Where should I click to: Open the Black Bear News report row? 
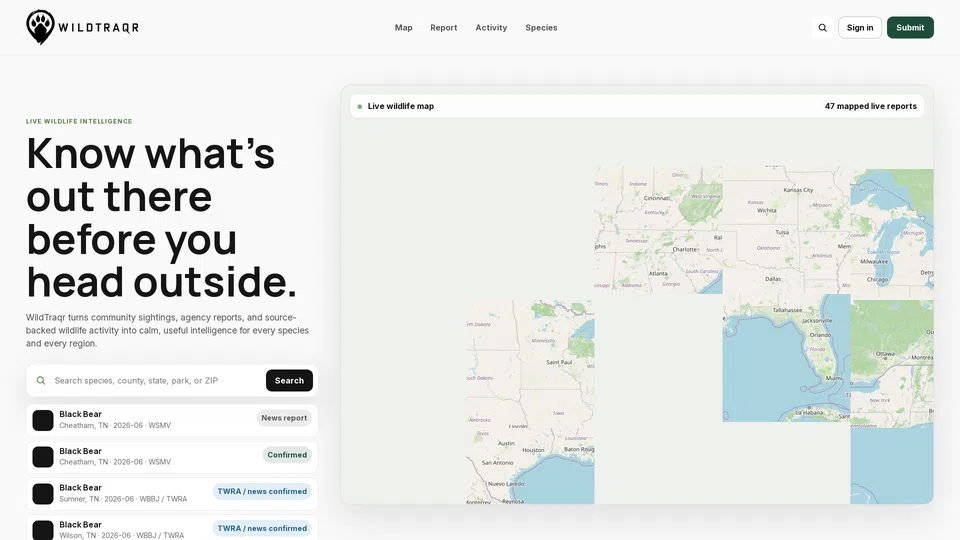(172, 420)
